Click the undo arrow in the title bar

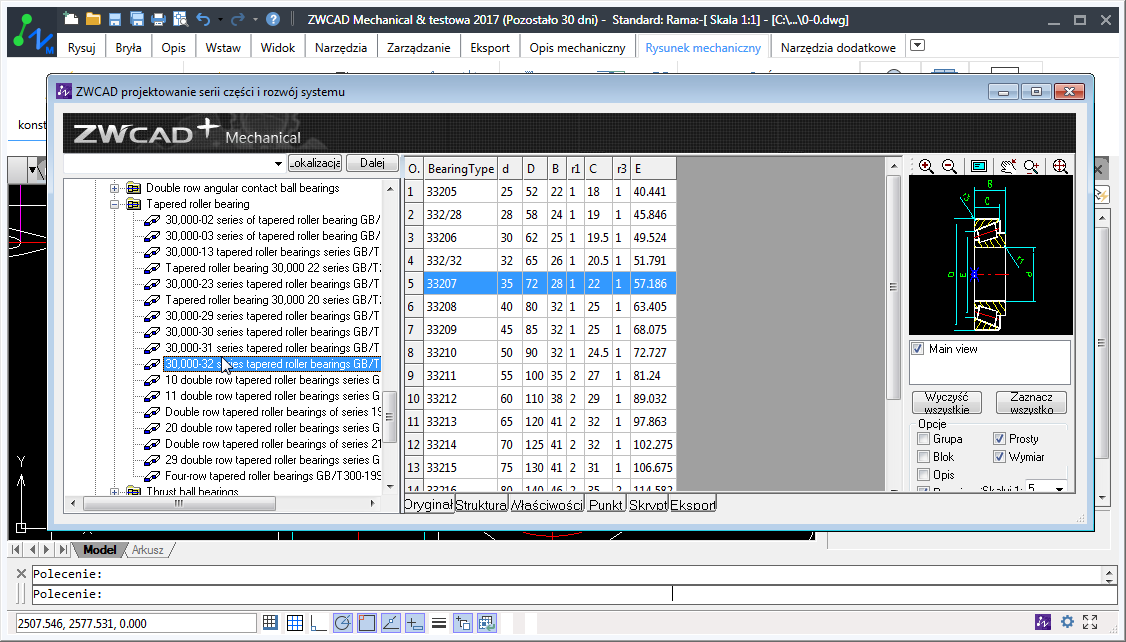pos(204,19)
